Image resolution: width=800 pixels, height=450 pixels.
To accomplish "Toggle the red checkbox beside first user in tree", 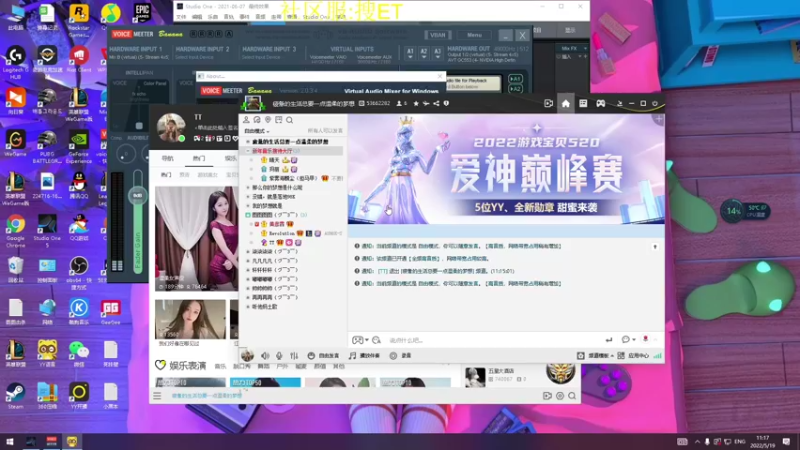I will point(257,224).
